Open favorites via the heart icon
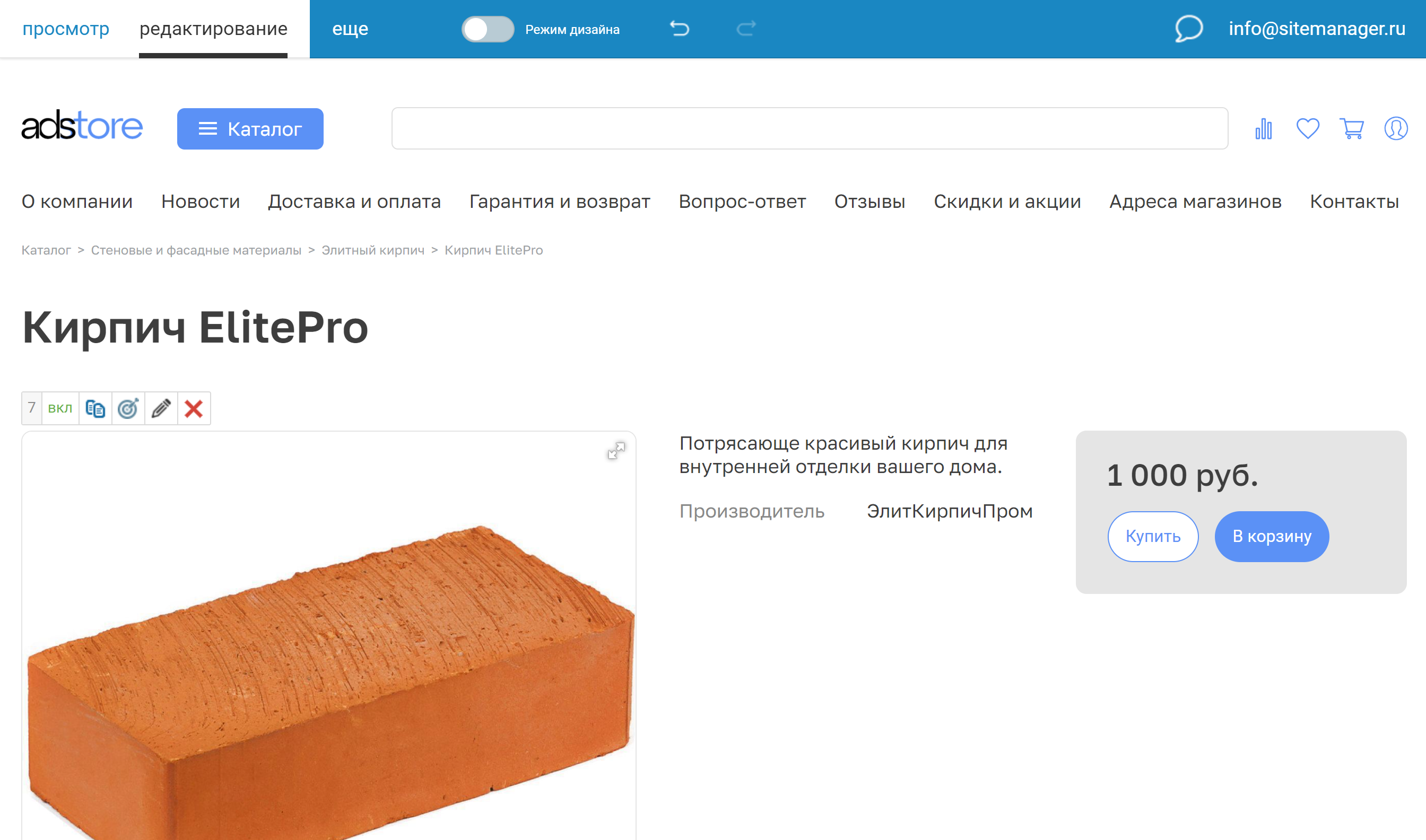Screen dimensions: 1426x840 [1308, 128]
